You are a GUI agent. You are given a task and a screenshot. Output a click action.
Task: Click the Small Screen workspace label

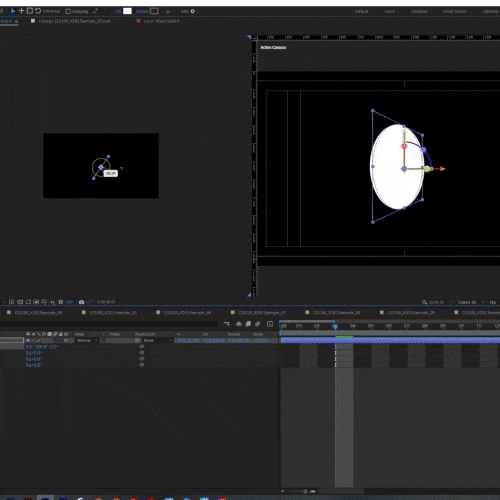coord(454,11)
